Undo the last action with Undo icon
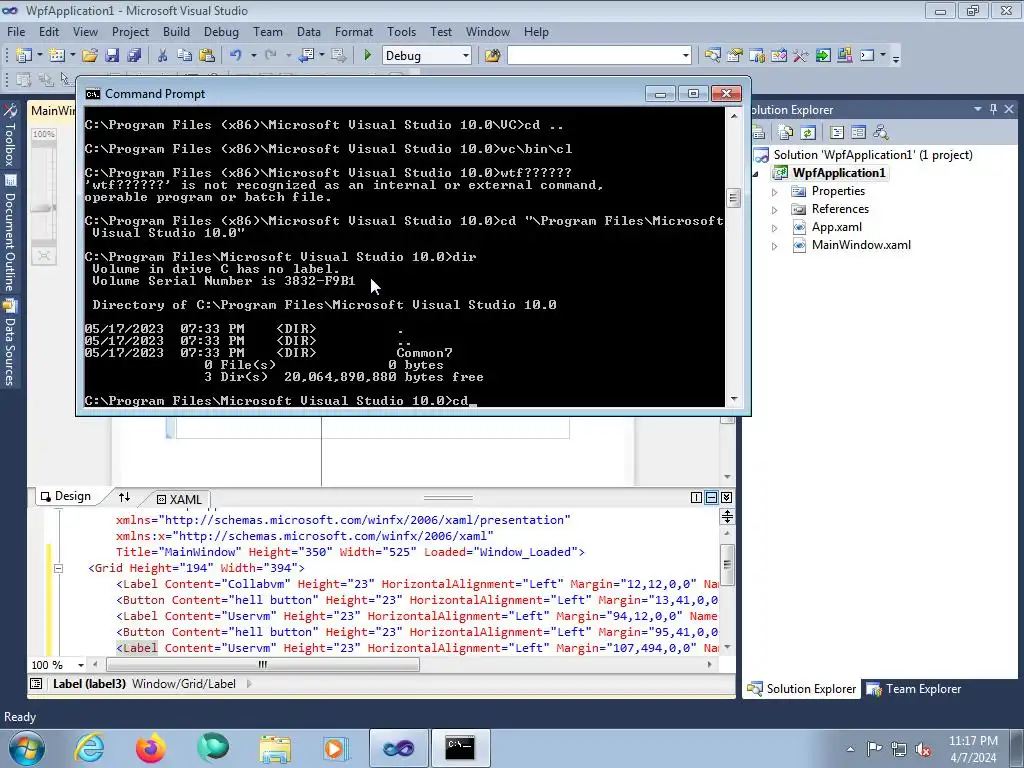1024x768 pixels. point(236,56)
